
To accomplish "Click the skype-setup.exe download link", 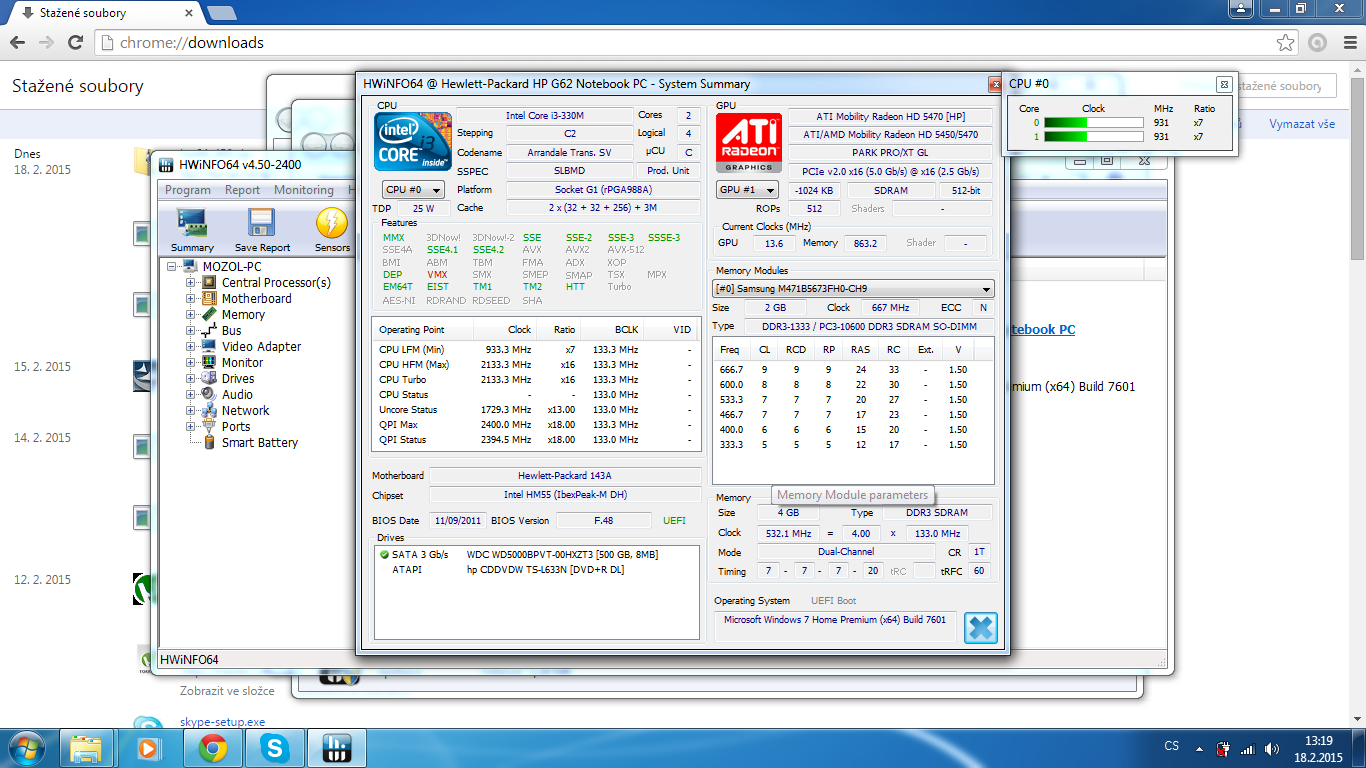I will [223, 722].
